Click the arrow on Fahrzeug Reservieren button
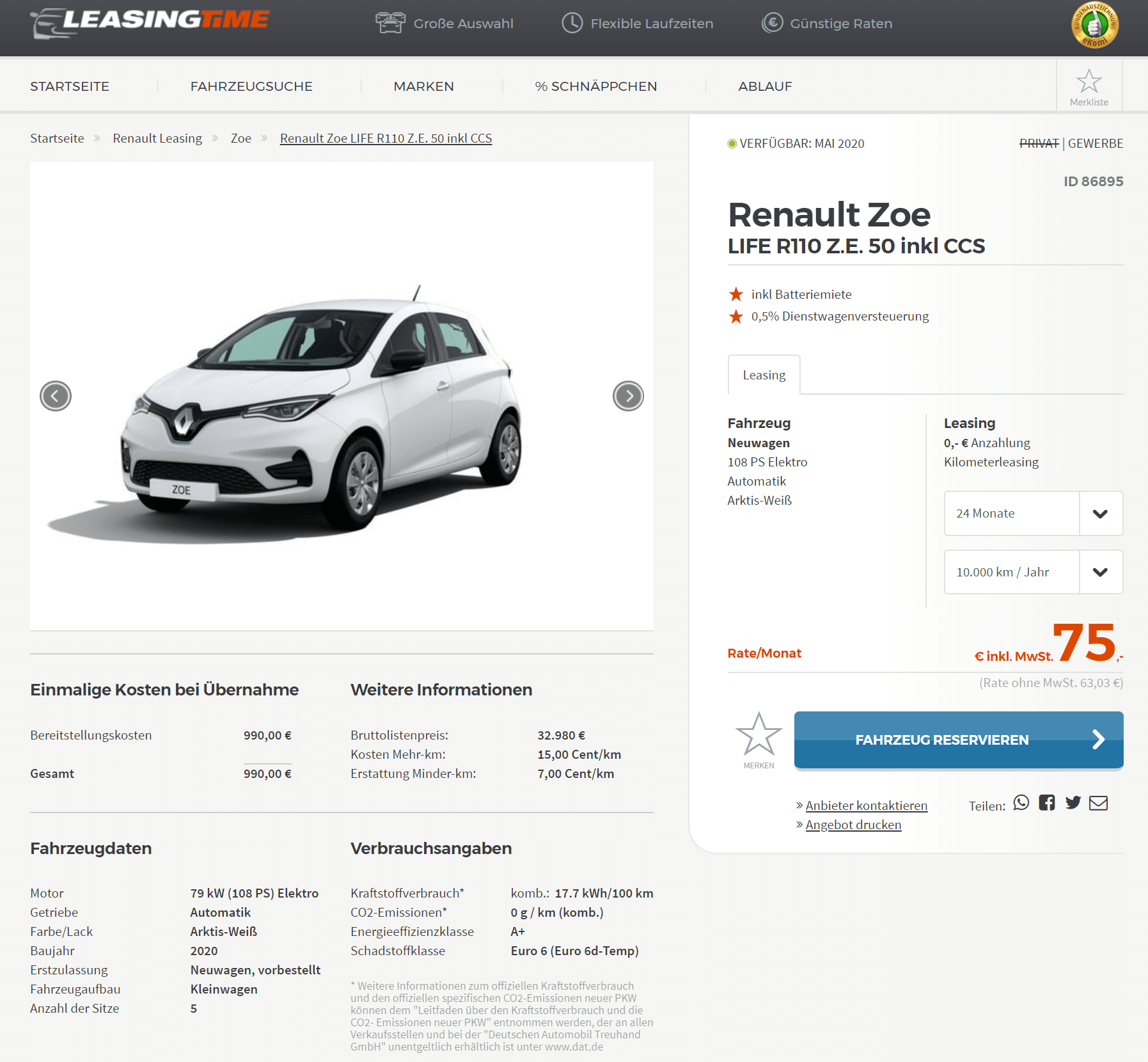 pyautogui.click(x=1098, y=740)
